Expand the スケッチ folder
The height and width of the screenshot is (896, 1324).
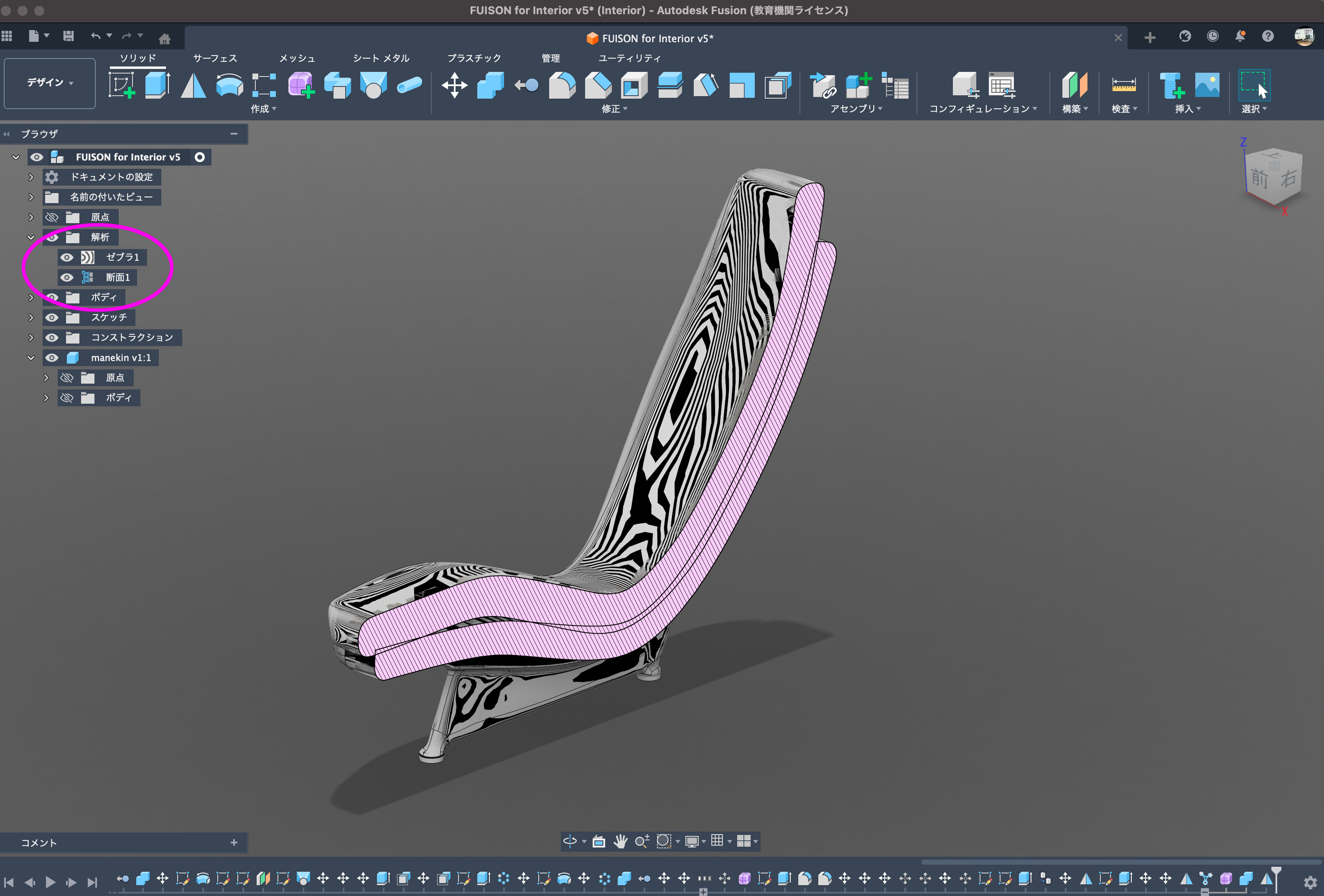31,317
